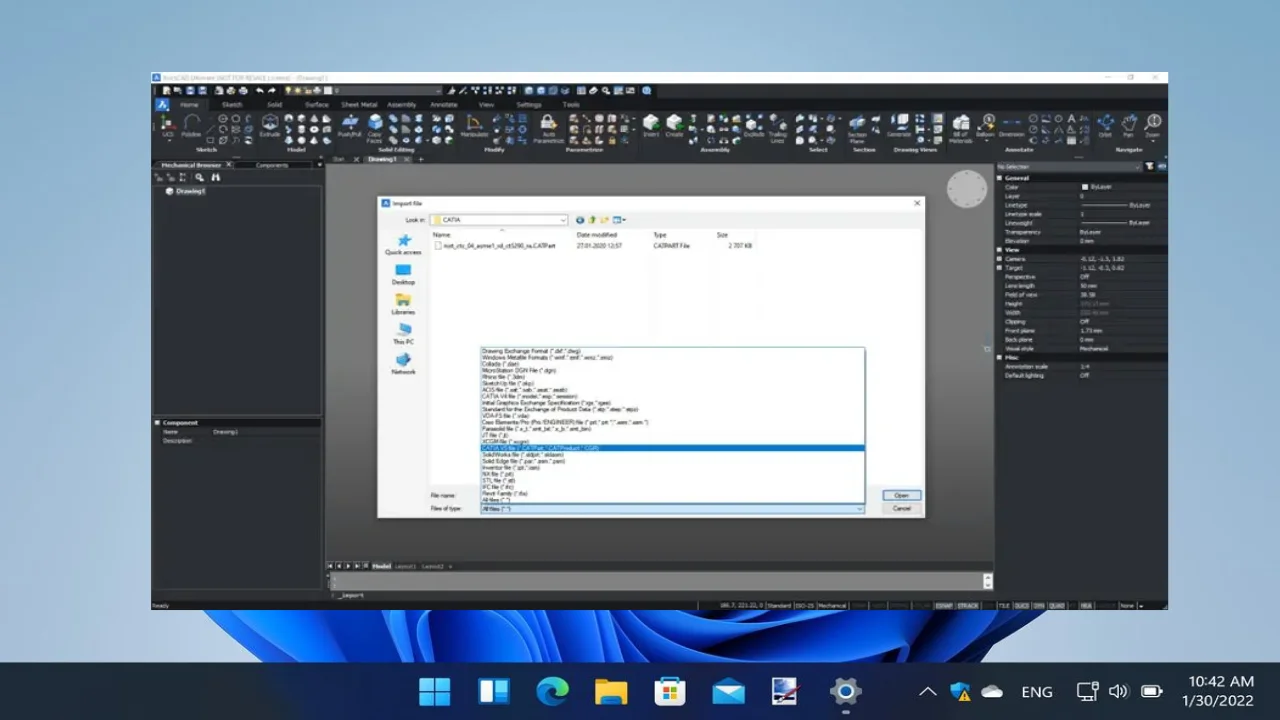The height and width of the screenshot is (720, 1280).
Task: Select the Dimension tool
Action: click(x=1011, y=126)
